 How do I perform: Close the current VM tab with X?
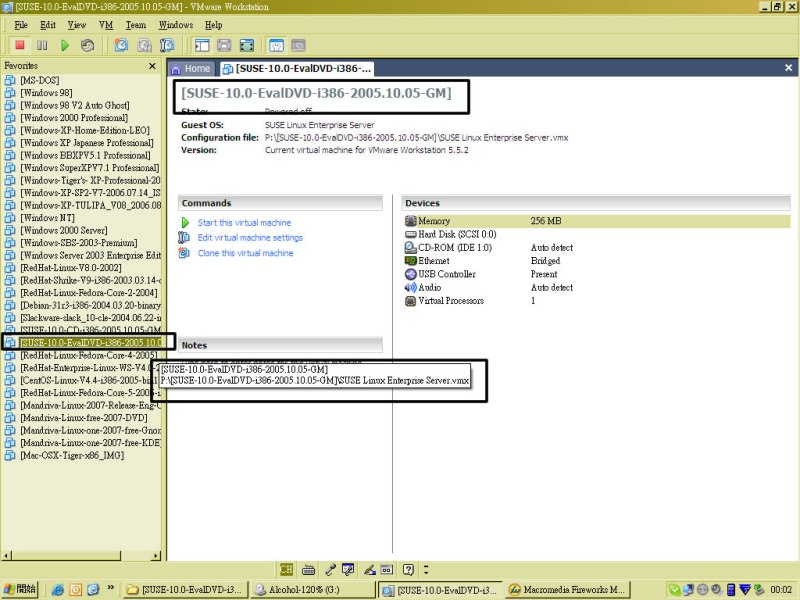tap(788, 67)
